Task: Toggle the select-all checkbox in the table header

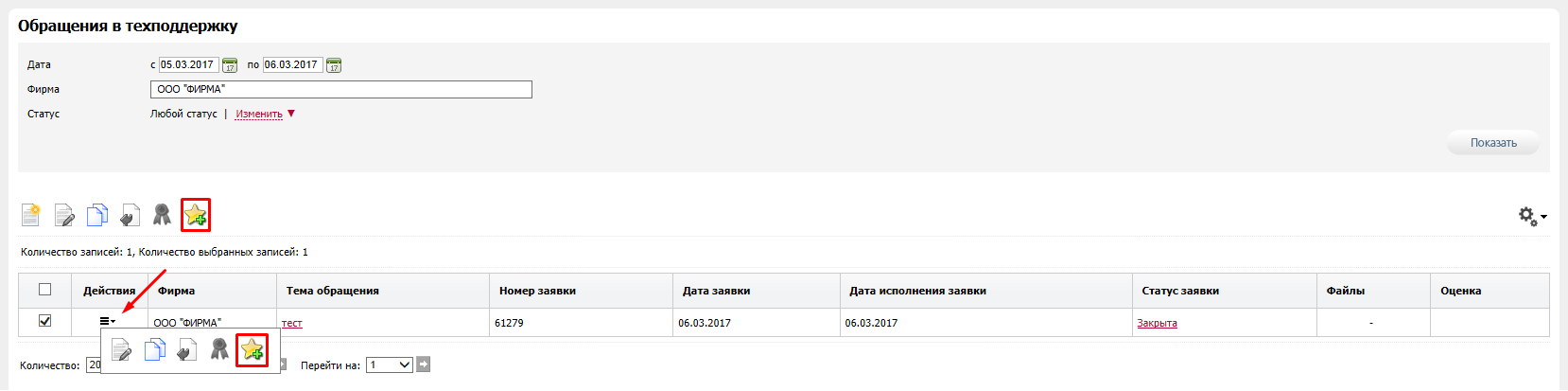Action: tap(44, 290)
